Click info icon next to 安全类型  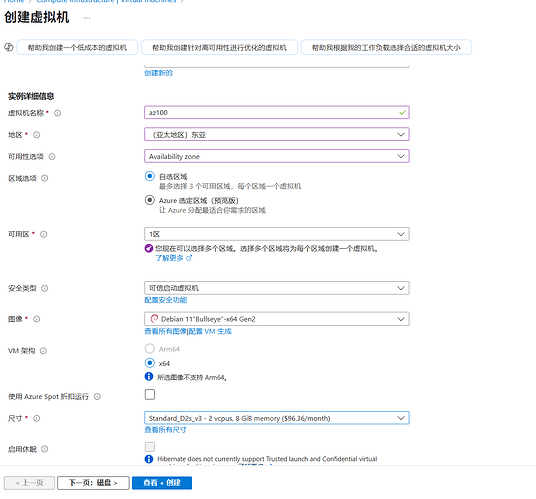(x=44, y=288)
